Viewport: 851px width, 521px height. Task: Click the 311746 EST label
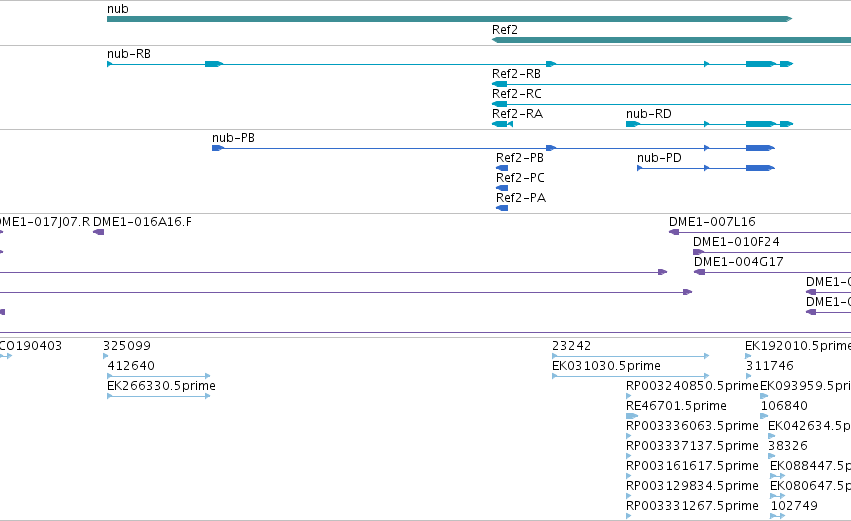point(770,366)
